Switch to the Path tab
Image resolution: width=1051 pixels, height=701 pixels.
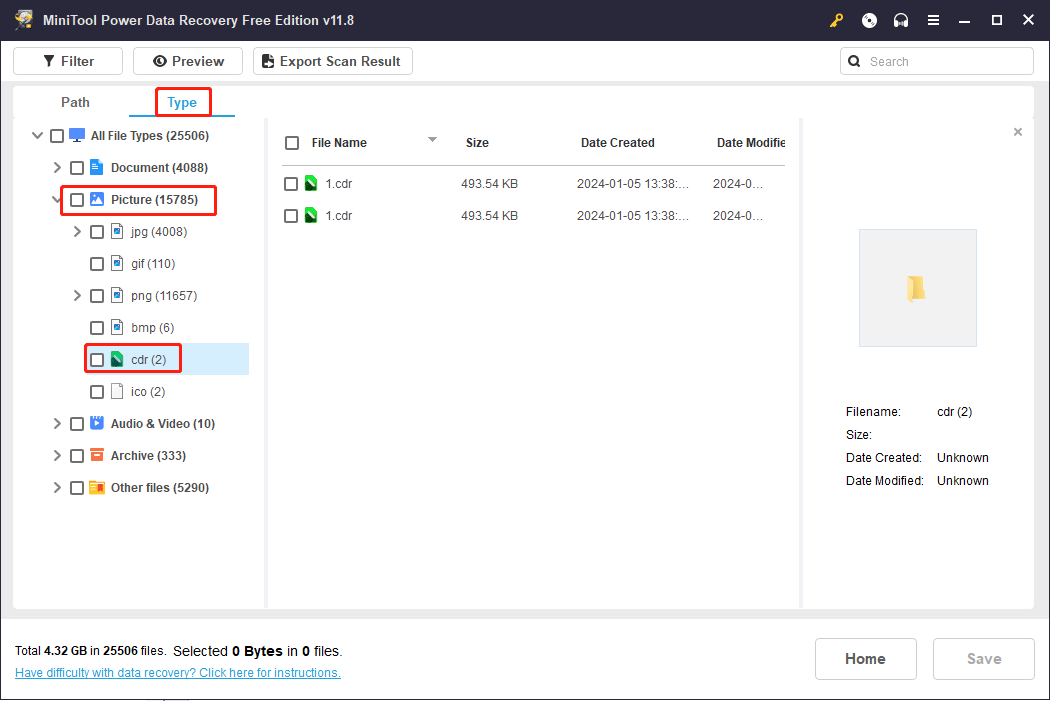coord(75,102)
